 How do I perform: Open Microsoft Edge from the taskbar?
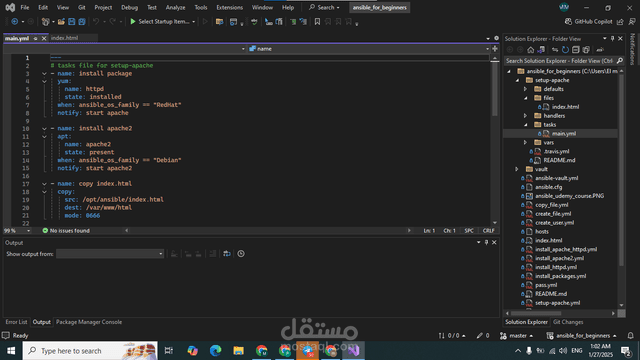pyautogui.click(x=216, y=351)
